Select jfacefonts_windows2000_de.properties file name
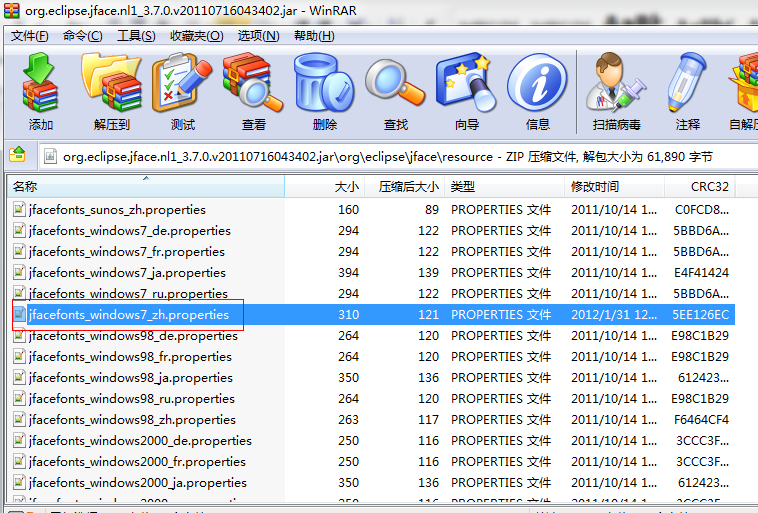The height and width of the screenshot is (513, 758). click(x=140, y=440)
